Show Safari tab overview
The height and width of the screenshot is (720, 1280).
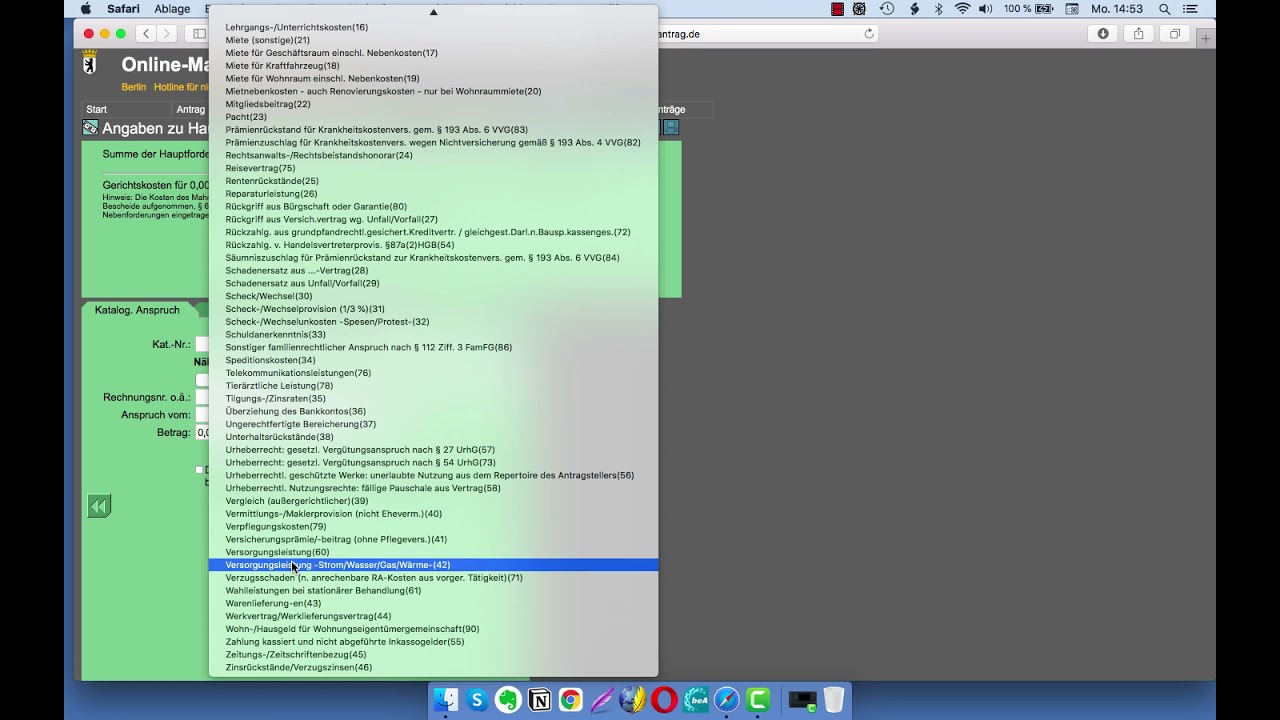[1175, 33]
